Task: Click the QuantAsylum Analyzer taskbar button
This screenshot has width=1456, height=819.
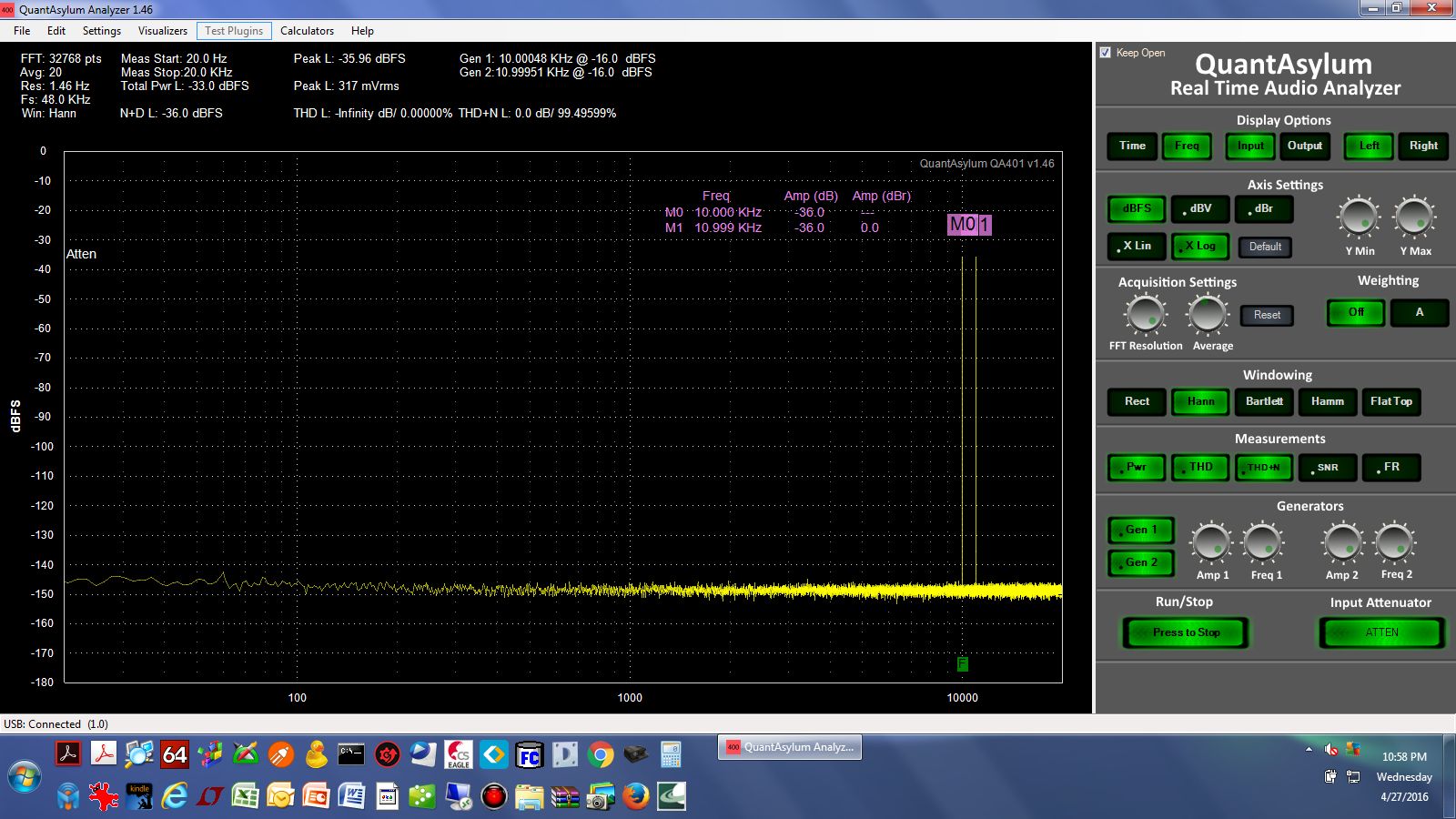Action: (x=790, y=747)
